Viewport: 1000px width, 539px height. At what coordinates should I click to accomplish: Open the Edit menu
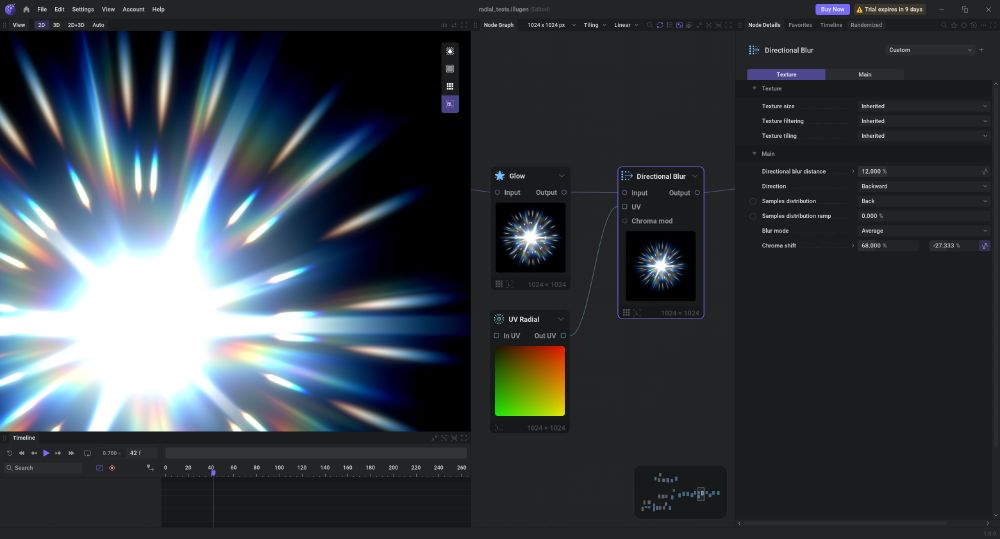(59, 10)
